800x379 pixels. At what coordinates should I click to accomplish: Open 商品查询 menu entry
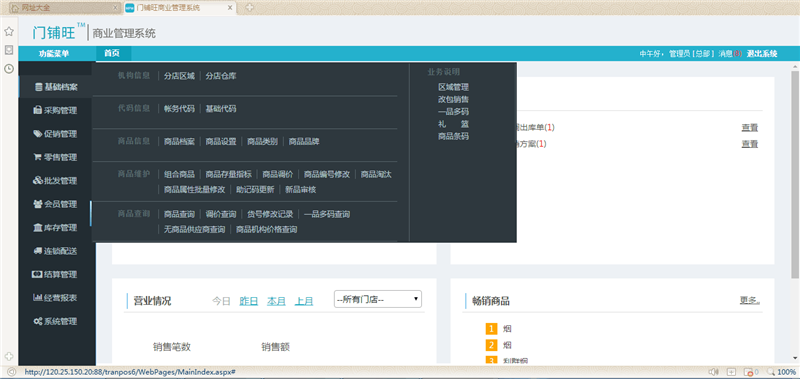(179, 214)
